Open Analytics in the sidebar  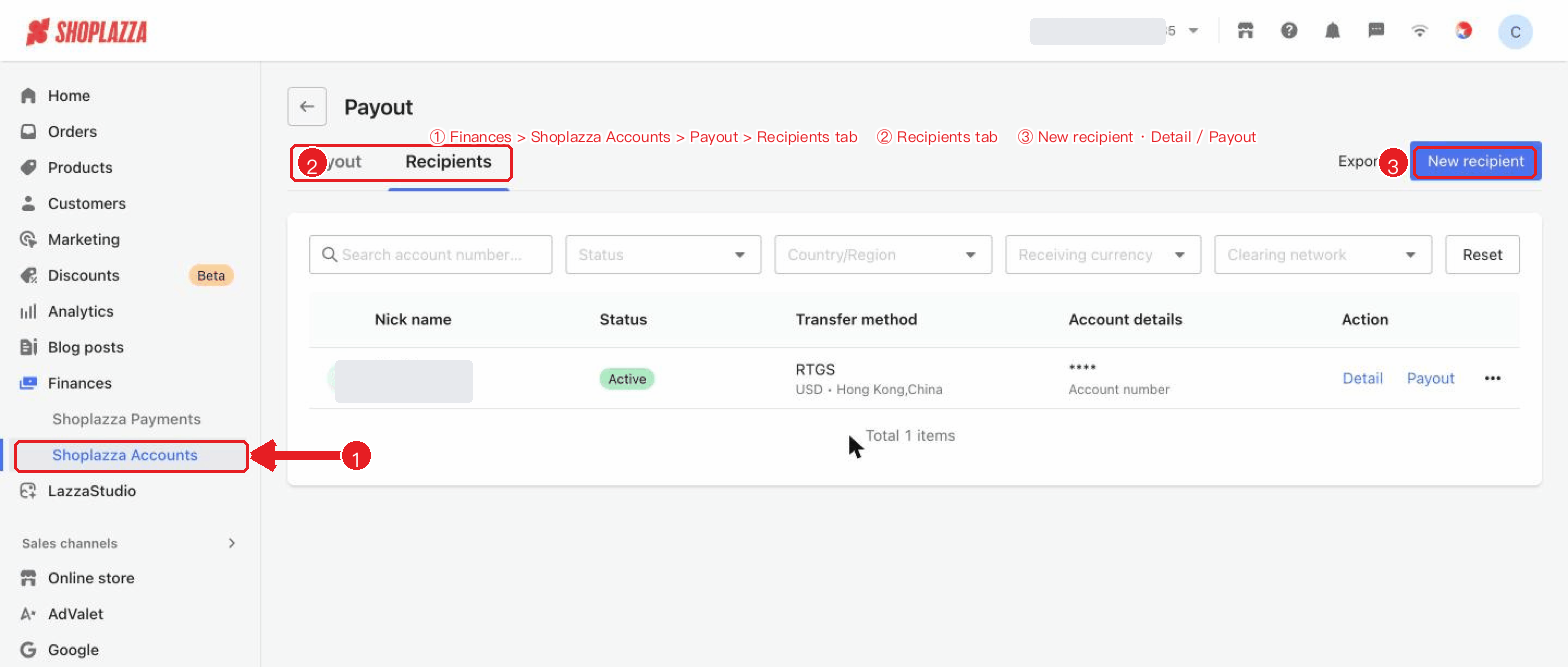pos(81,312)
